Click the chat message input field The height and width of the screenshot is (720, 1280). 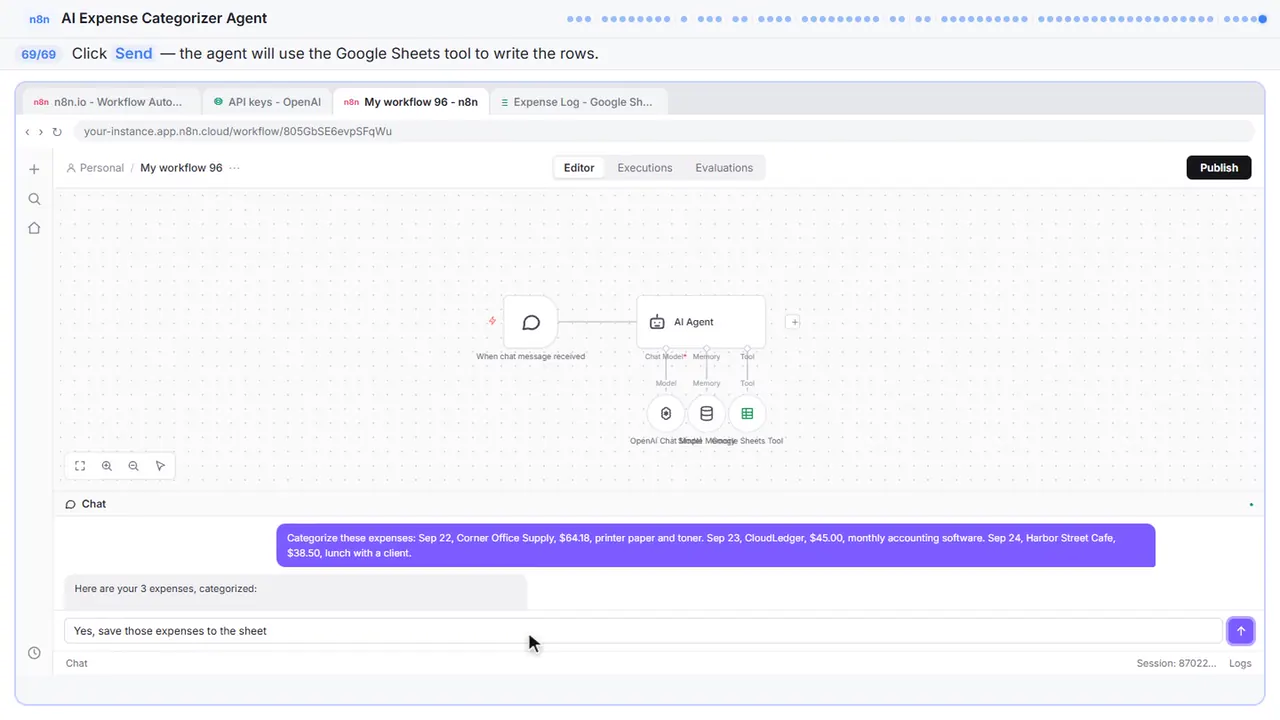tap(643, 631)
